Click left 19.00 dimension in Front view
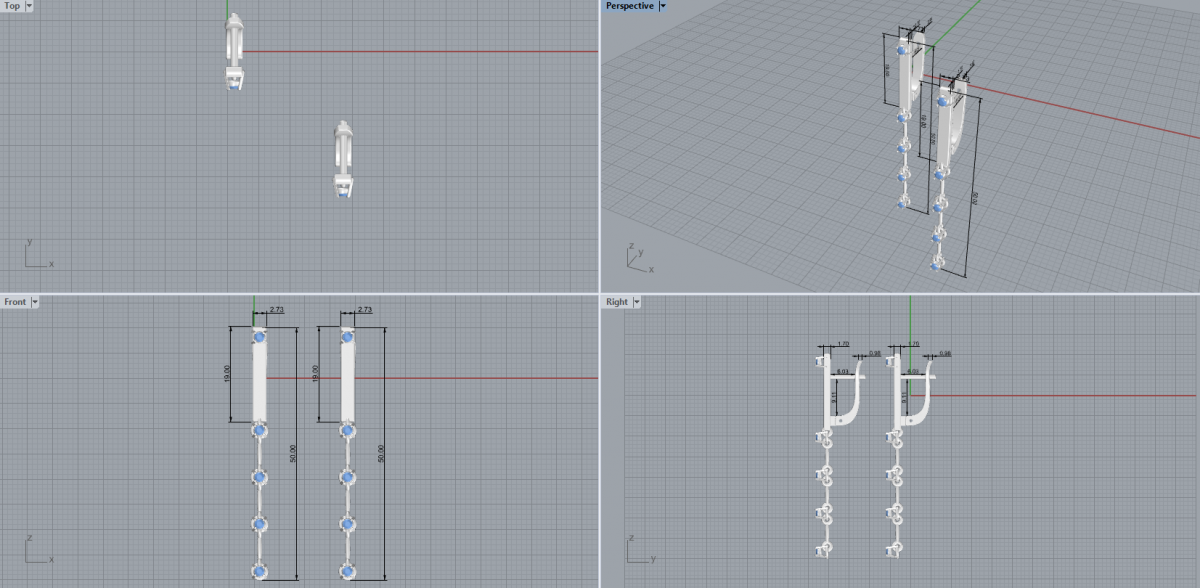Image resolution: width=1200 pixels, height=588 pixels. pos(229,373)
